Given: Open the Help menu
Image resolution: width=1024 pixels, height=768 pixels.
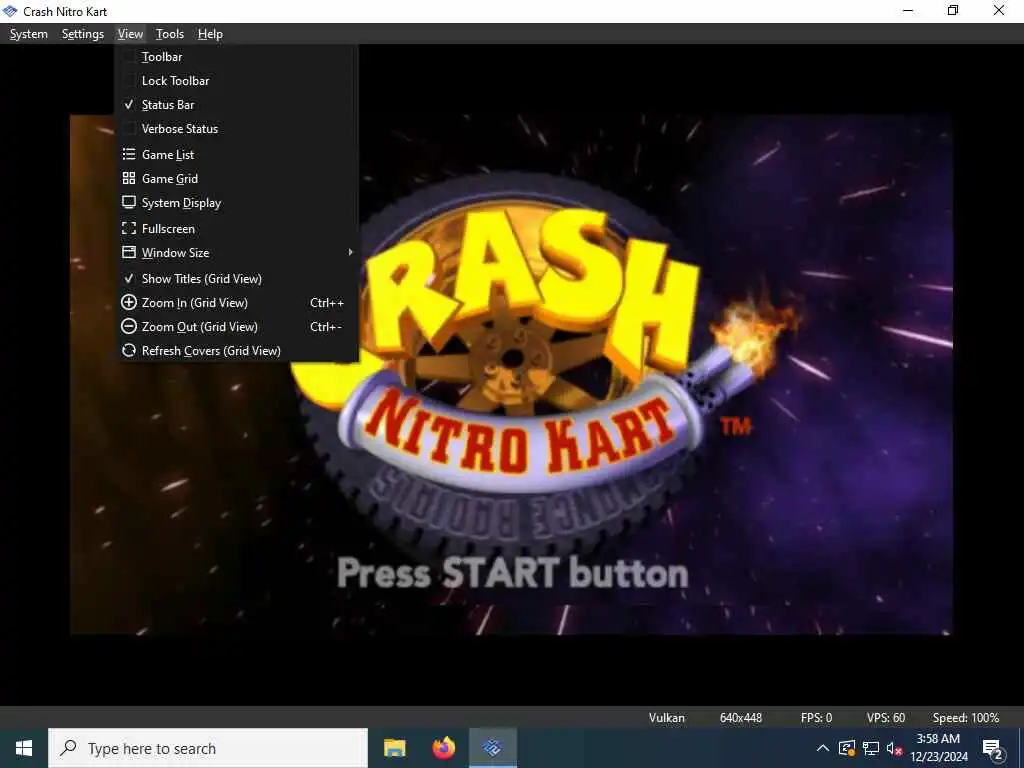Looking at the screenshot, I should (210, 34).
